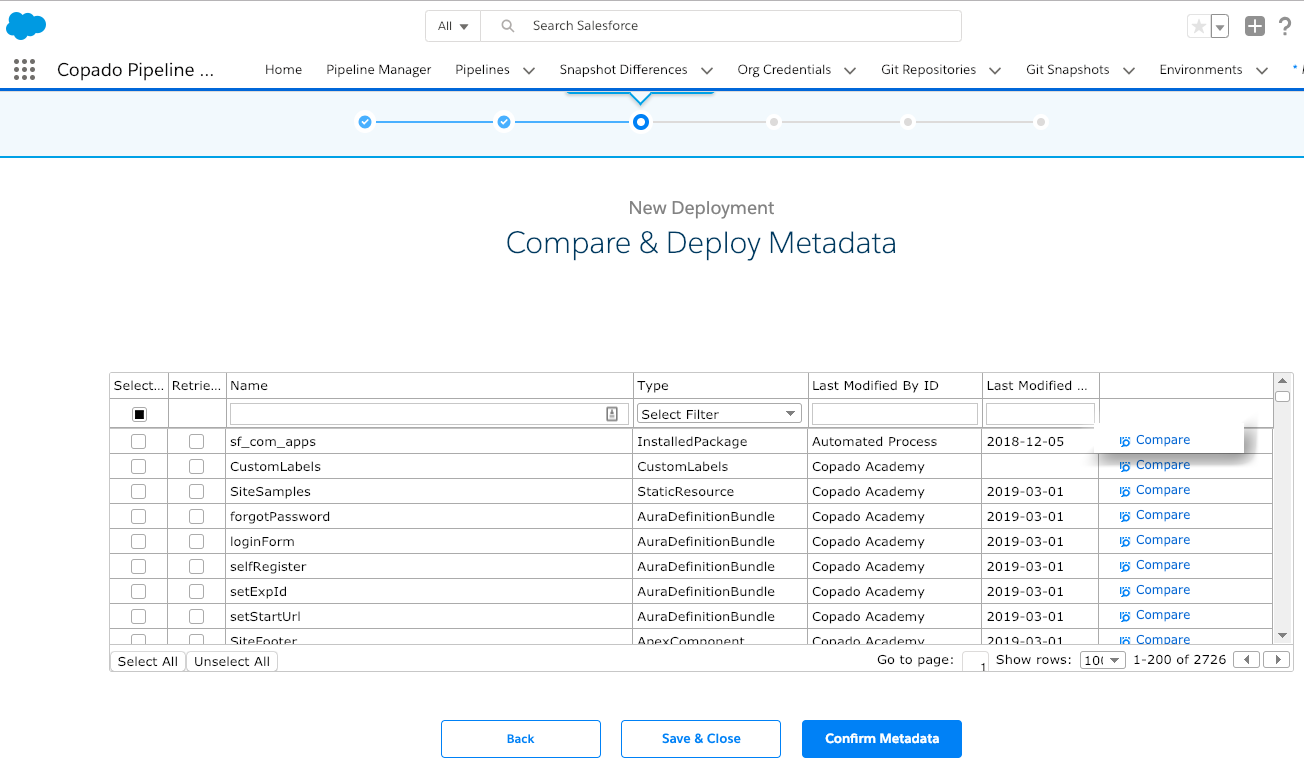Click the Confirm Metadata button

[x=882, y=739]
